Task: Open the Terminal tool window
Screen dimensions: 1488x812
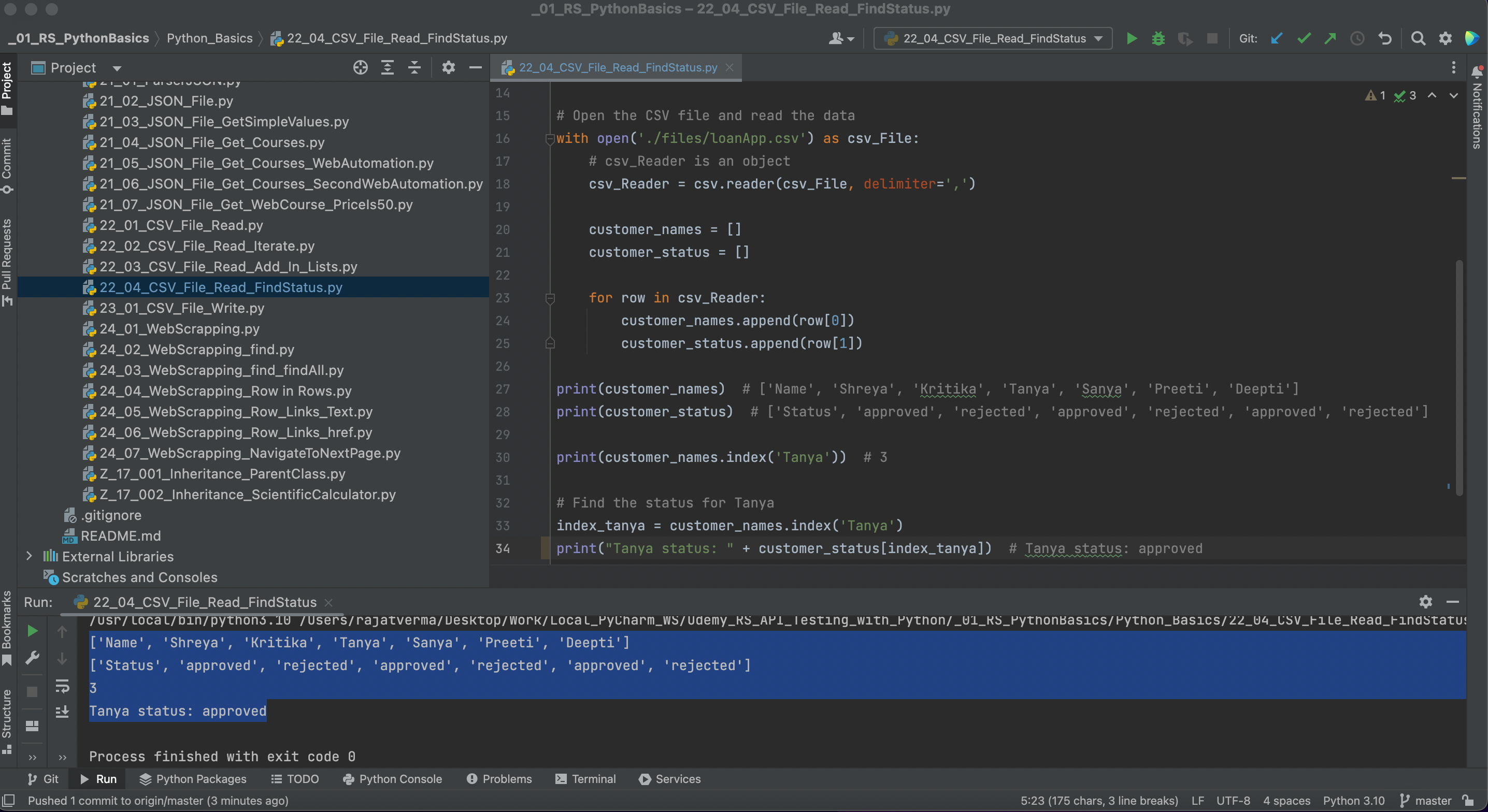Action: [x=586, y=779]
